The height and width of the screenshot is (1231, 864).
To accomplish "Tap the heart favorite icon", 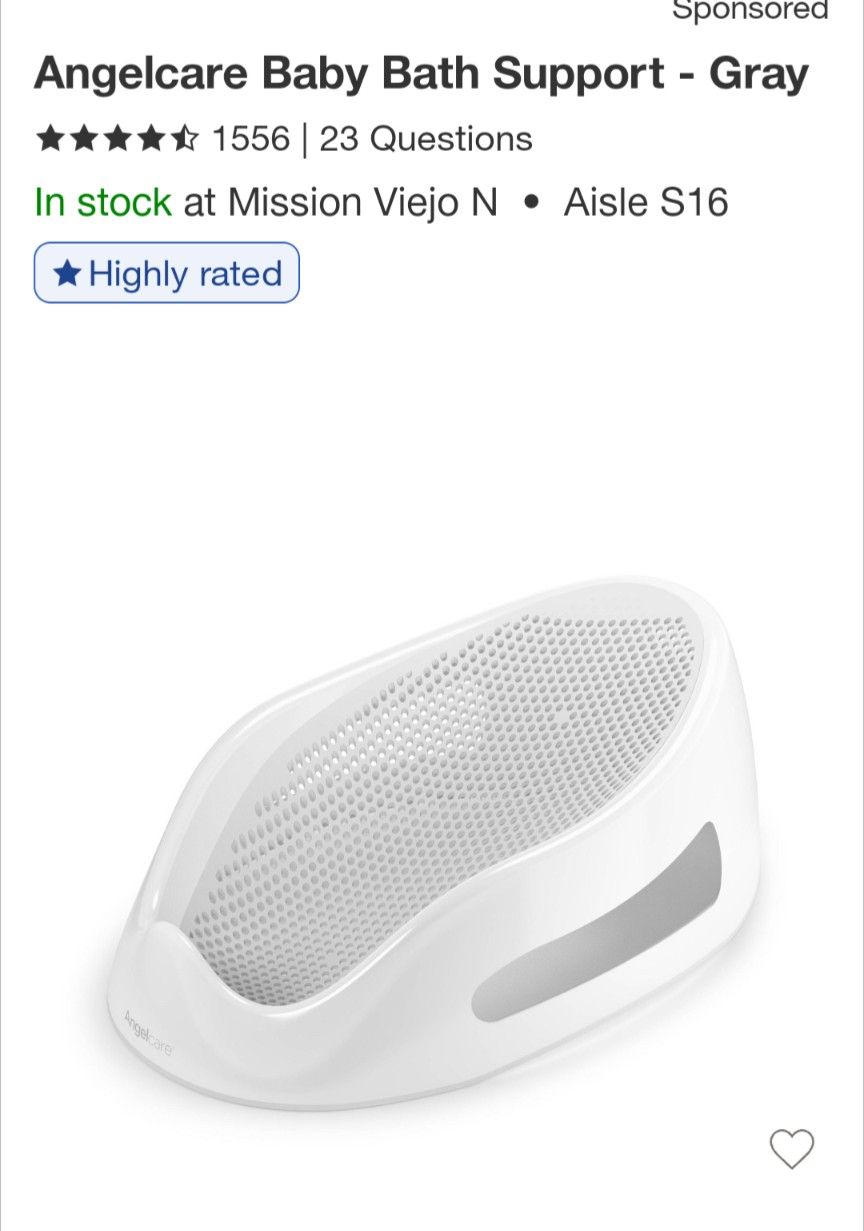I will 791,1149.
